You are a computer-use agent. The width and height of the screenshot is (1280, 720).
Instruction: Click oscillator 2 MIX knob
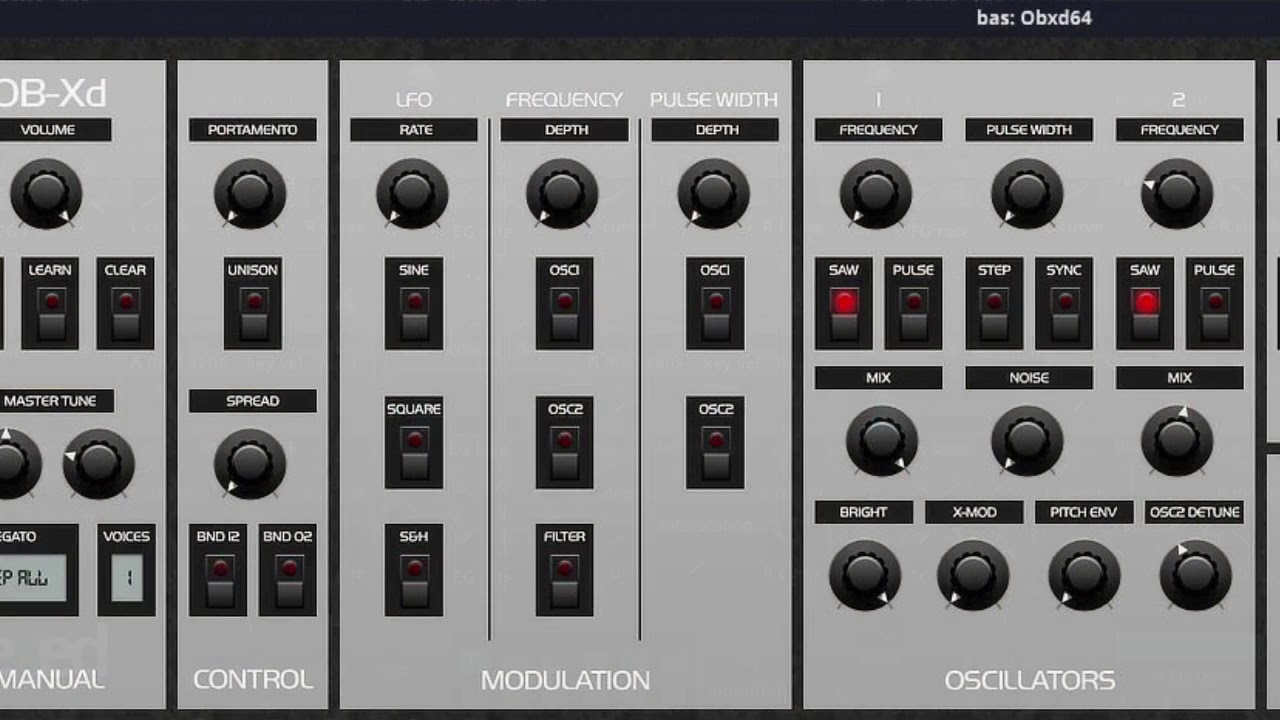coord(1177,440)
